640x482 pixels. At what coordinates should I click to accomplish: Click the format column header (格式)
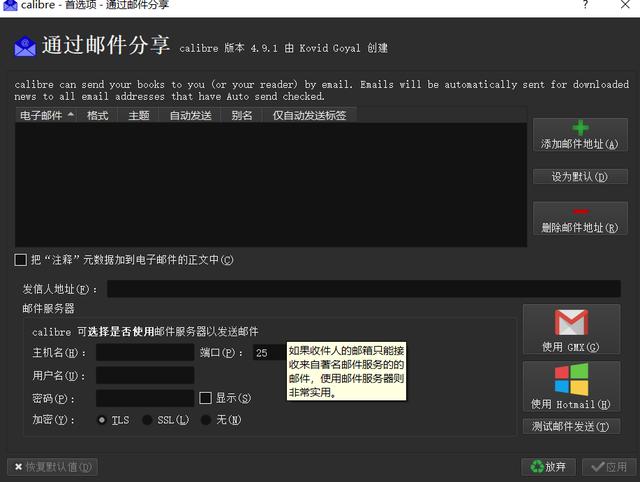click(98, 116)
